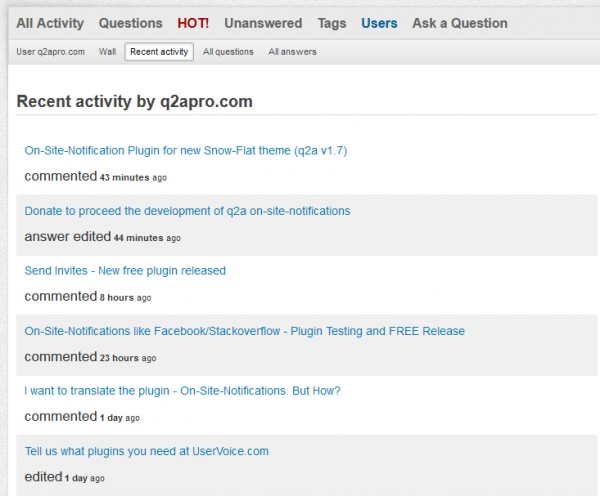View Unanswered questions
The width and height of the screenshot is (600, 496).
click(x=264, y=23)
